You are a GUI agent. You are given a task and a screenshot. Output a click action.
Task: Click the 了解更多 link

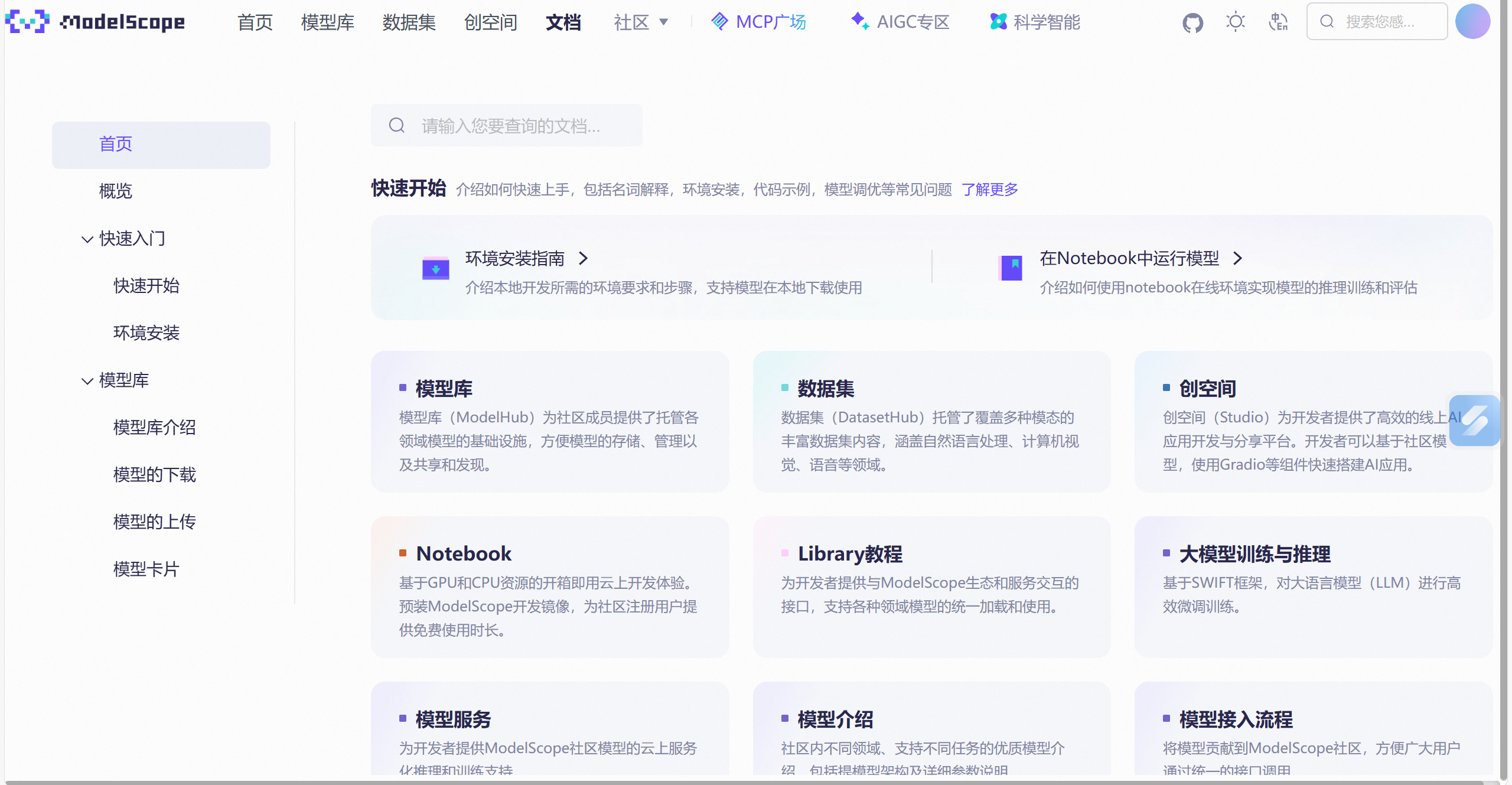pos(989,190)
